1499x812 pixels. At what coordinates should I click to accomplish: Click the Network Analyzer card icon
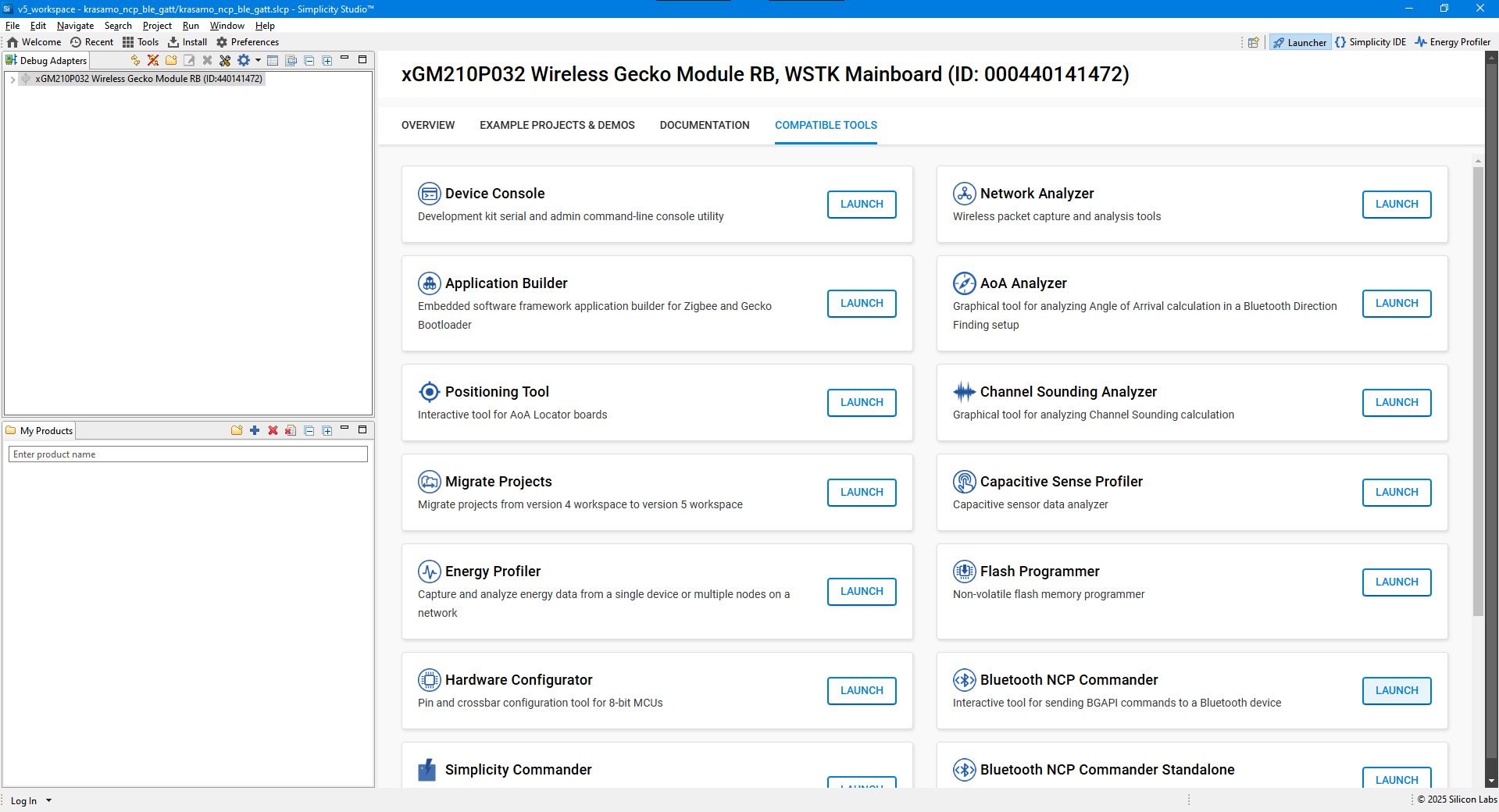(x=965, y=193)
